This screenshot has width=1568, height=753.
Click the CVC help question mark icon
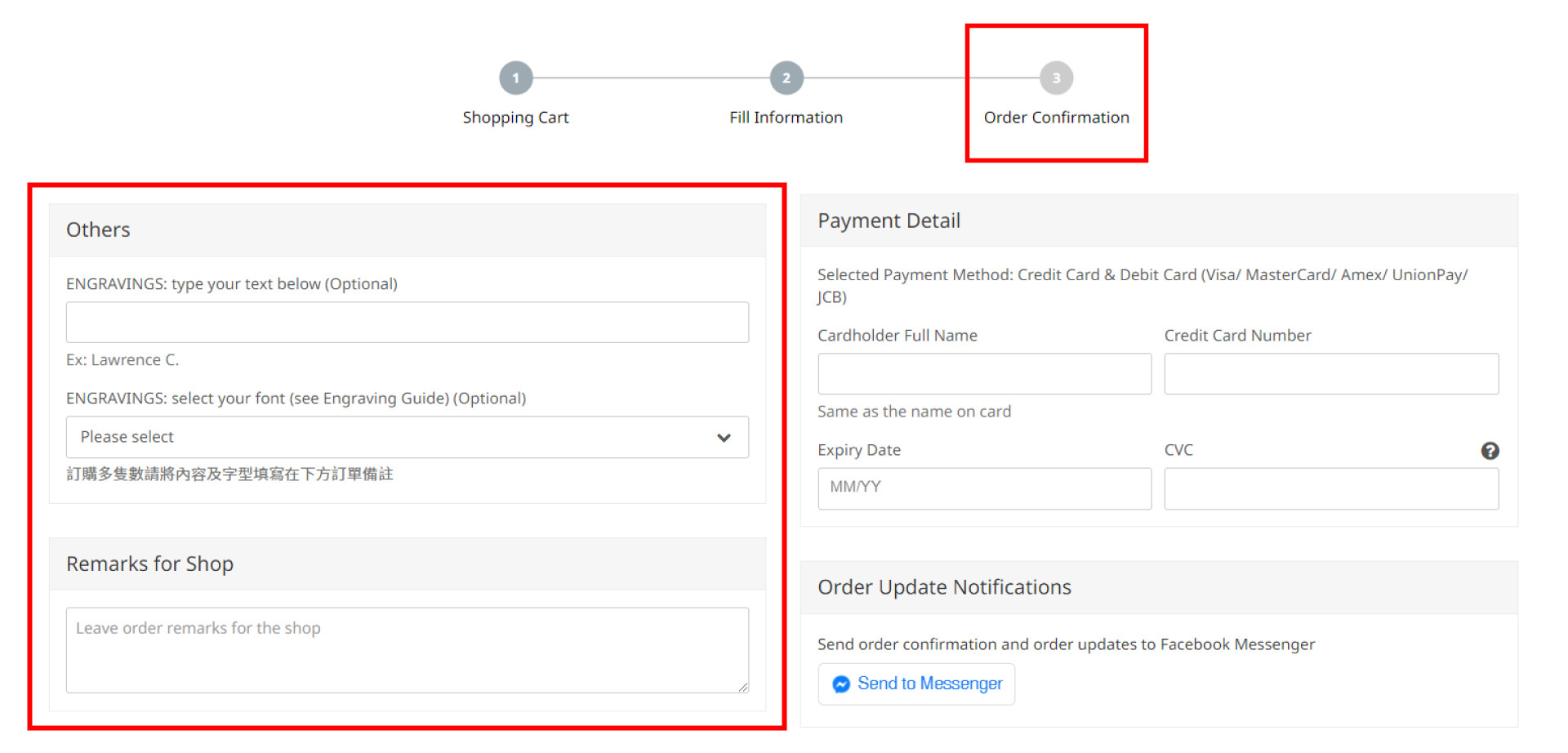coord(1490,451)
